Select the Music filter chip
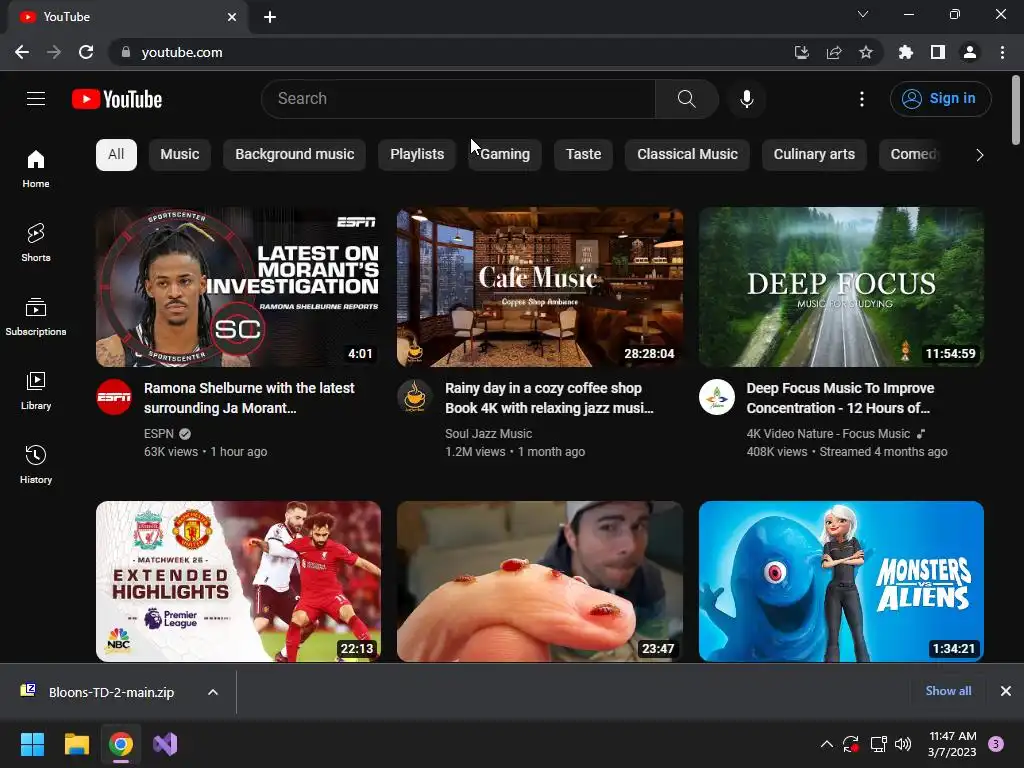Image resolution: width=1024 pixels, height=768 pixels. coord(180,154)
